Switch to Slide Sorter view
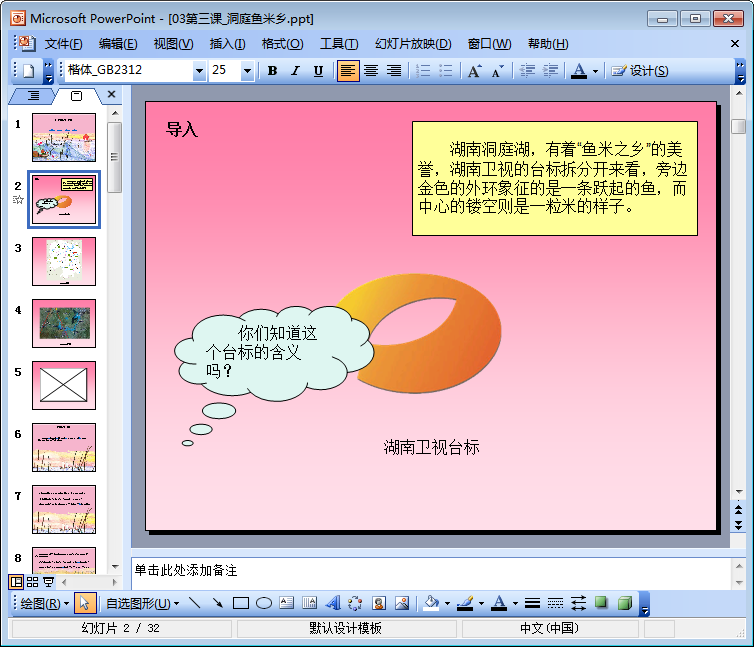Image resolution: width=754 pixels, height=647 pixels. (32, 583)
